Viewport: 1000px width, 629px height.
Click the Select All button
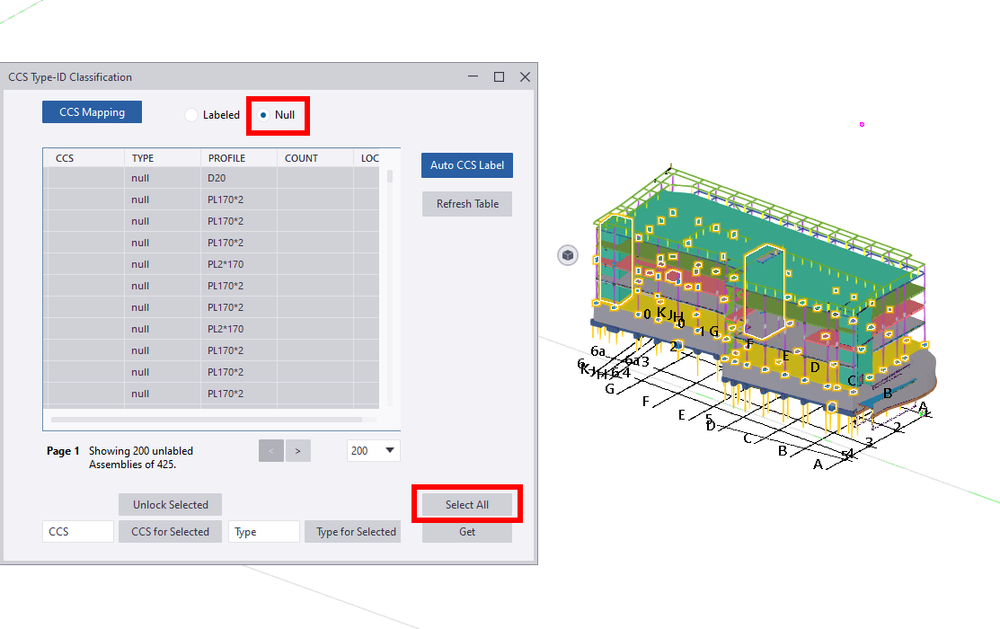[466, 504]
